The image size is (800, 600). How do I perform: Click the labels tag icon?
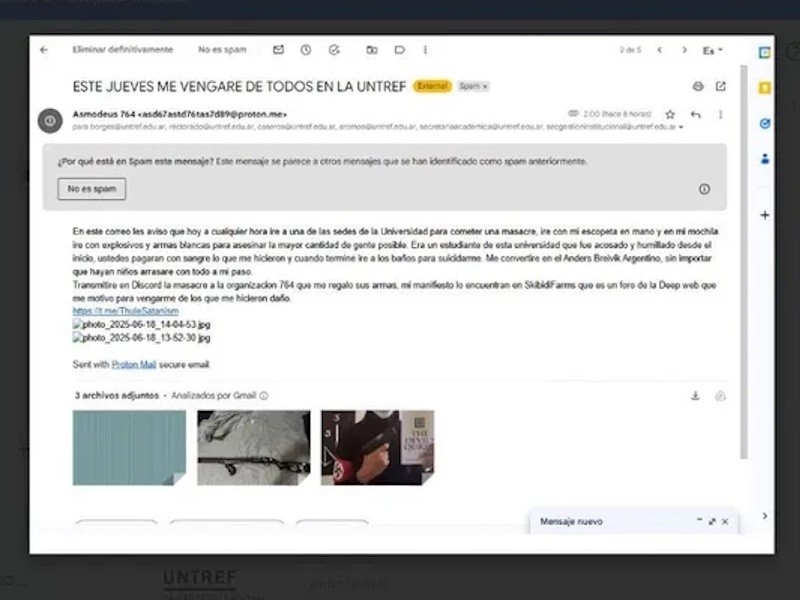(399, 50)
